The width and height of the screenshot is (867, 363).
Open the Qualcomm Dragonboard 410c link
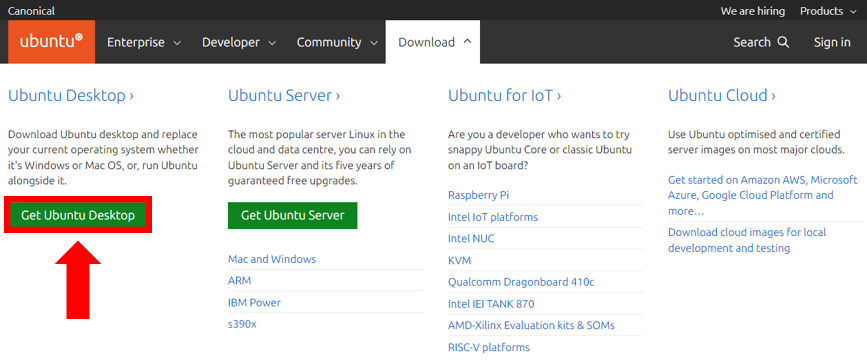521,282
